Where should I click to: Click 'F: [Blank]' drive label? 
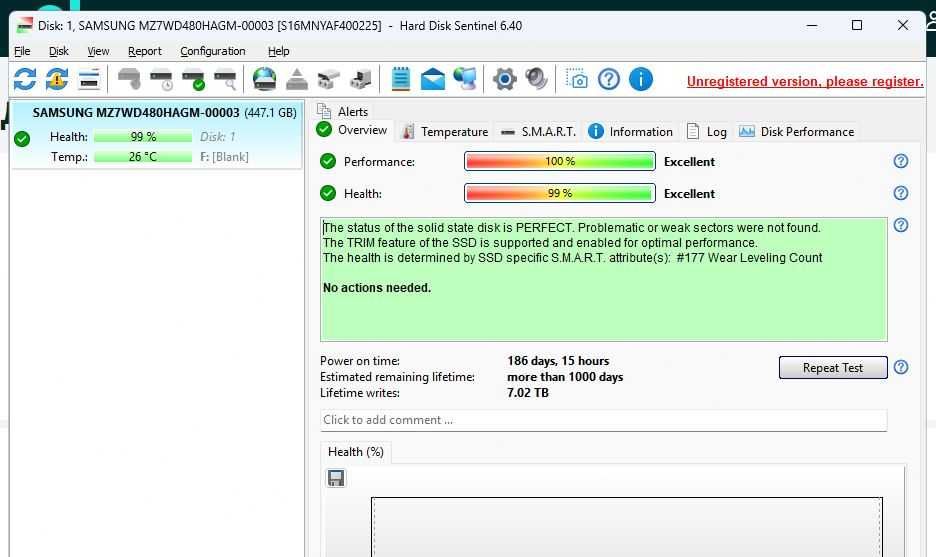224,157
